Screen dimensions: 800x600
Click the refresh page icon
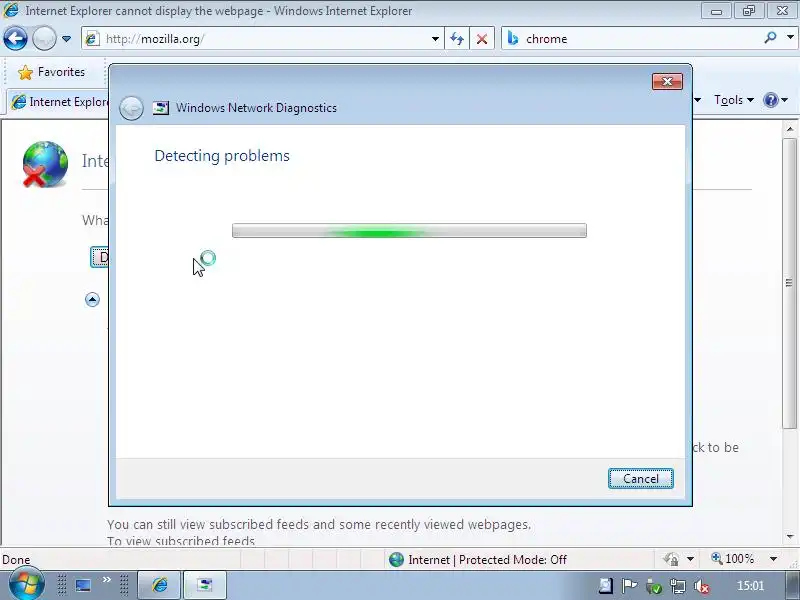coord(457,39)
